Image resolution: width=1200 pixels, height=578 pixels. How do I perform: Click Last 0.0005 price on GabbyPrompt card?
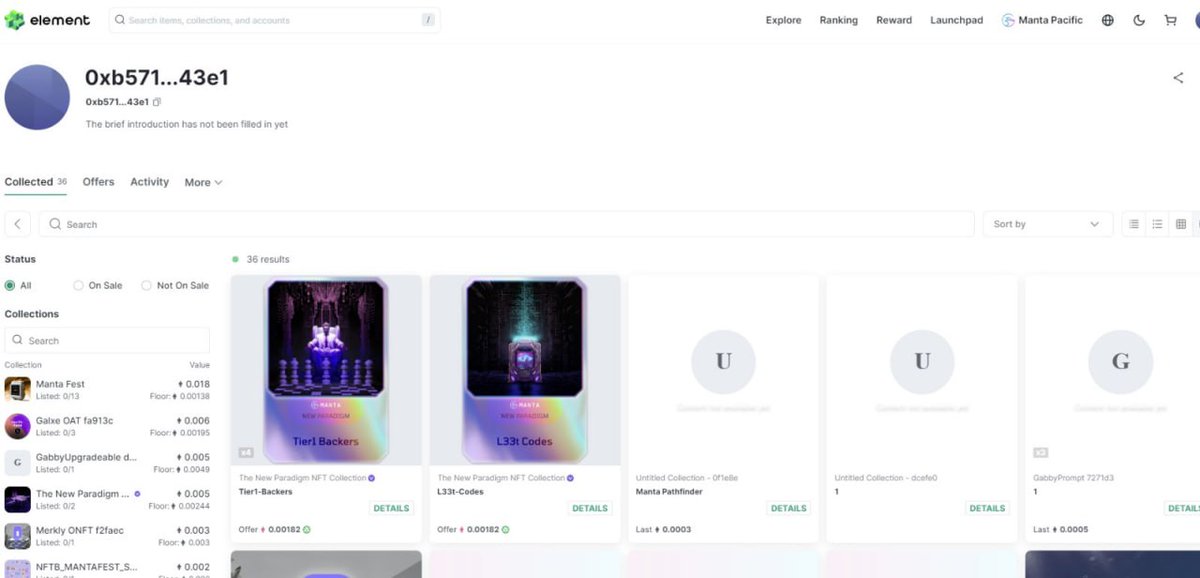(x=1060, y=529)
